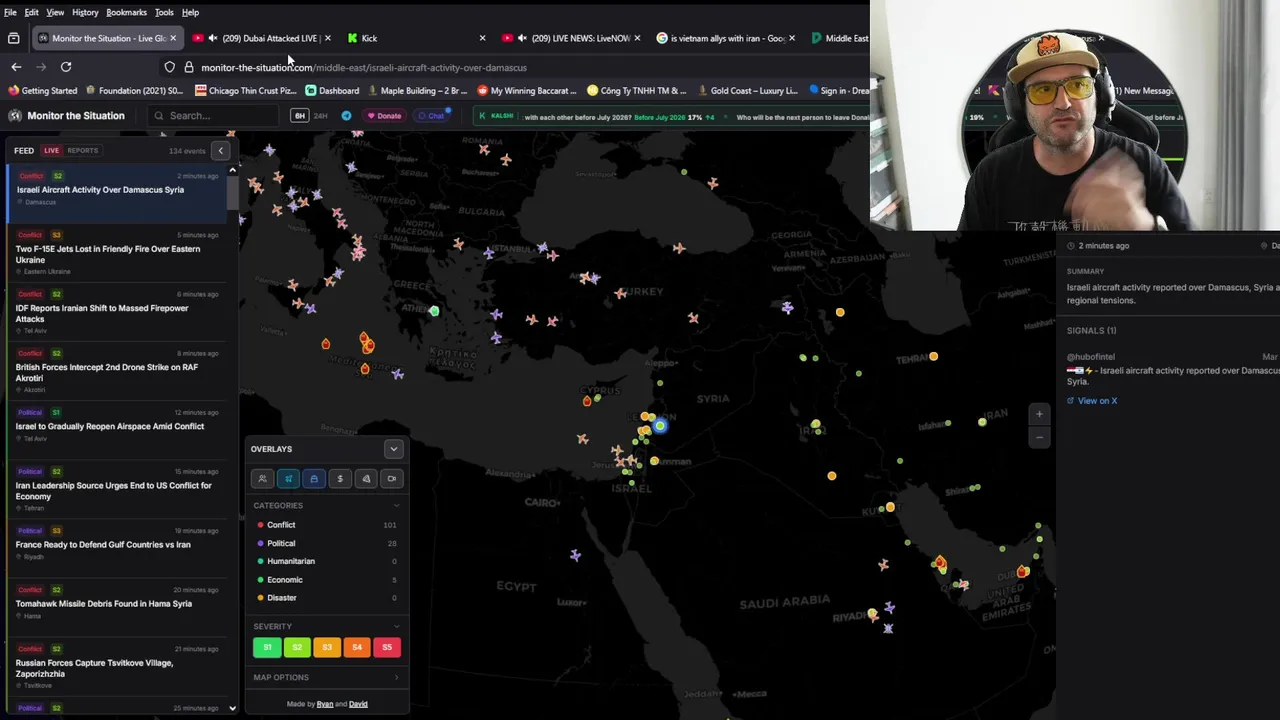This screenshot has height=720, width=1280.
Task: Filter by S1 severity swatch
Action: pyautogui.click(x=267, y=647)
